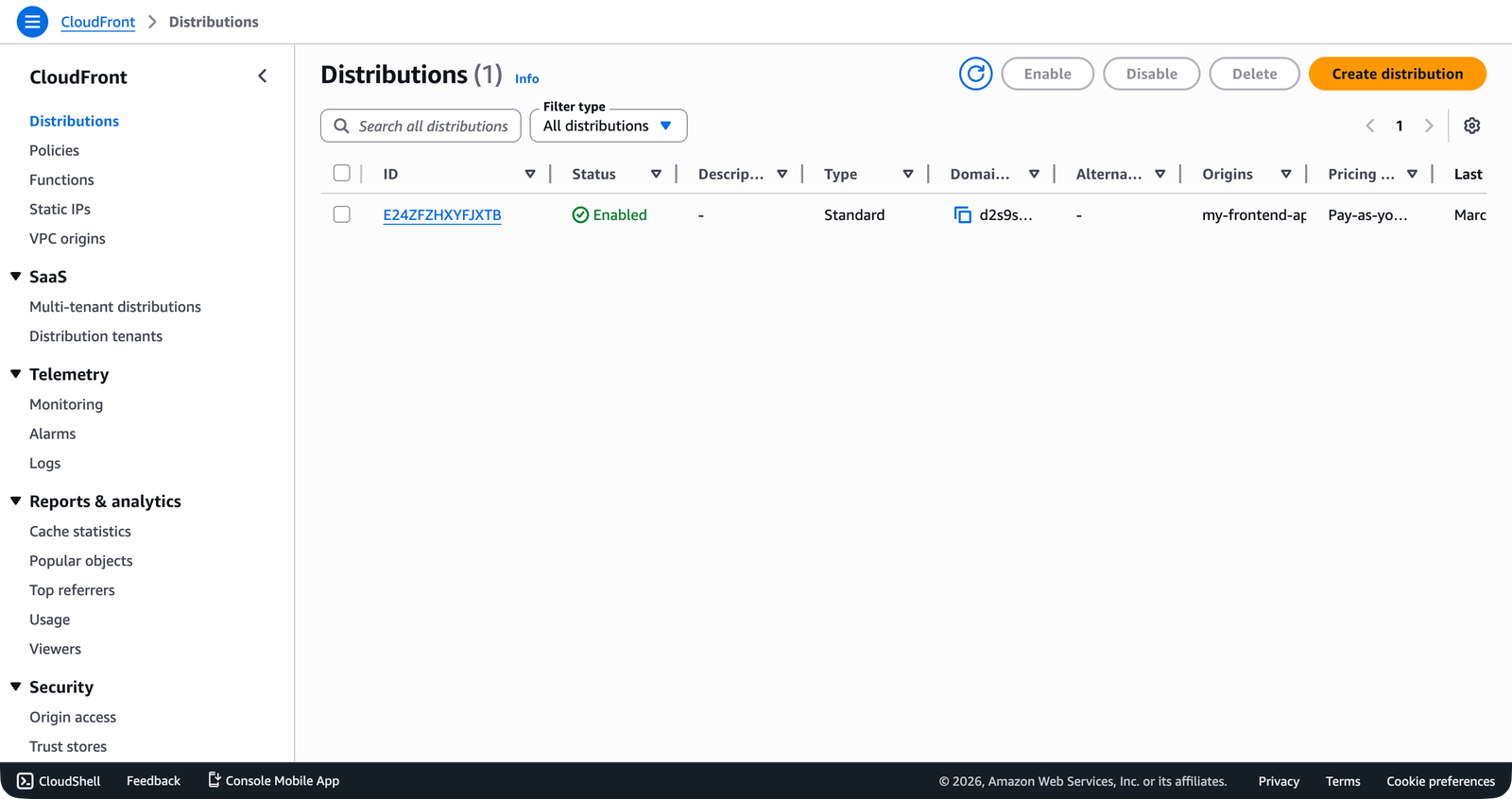Collapse the CloudFront side panel arrow
This screenshot has width=1512, height=799.
pos(263,76)
